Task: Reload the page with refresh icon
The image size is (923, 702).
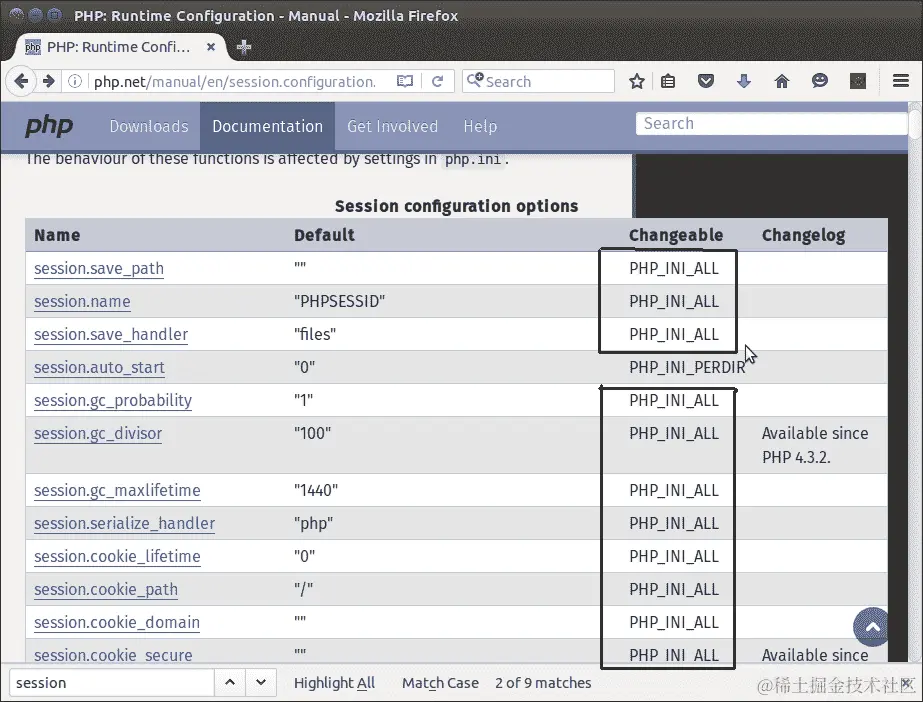Action: 437,81
